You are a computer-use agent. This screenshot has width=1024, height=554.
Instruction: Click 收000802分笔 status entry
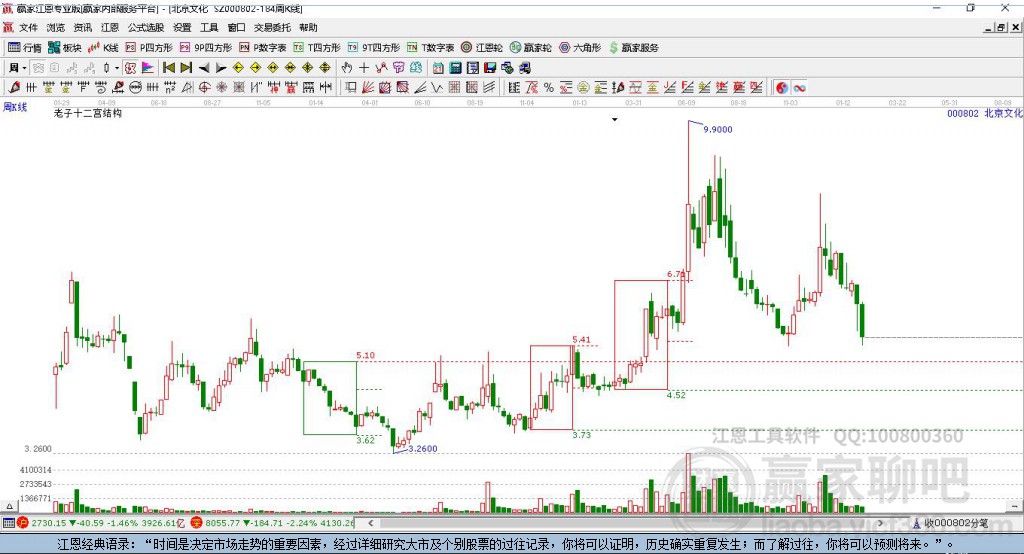coord(950,523)
